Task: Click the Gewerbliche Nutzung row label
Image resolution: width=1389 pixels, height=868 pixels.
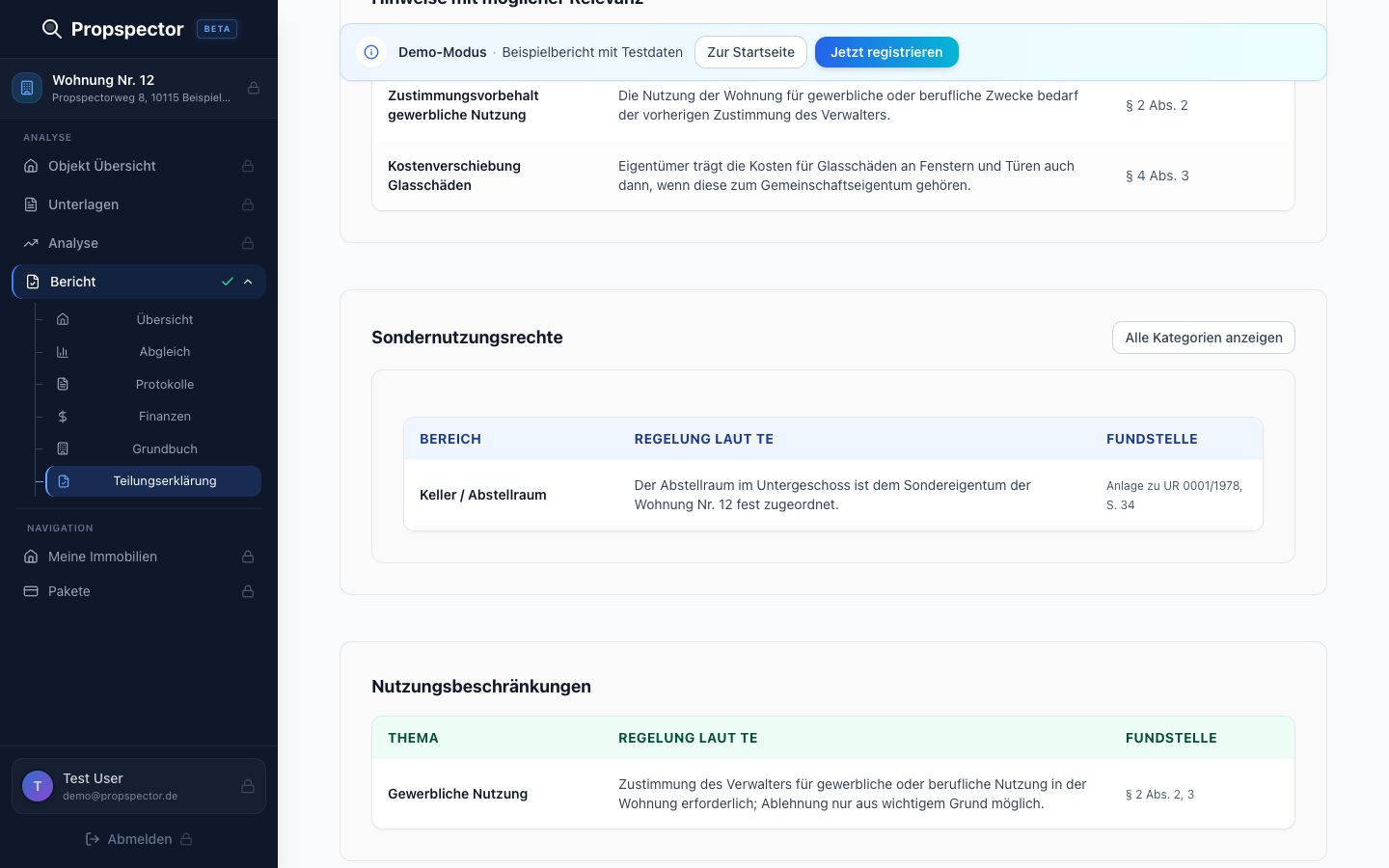Action: tap(458, 794)
